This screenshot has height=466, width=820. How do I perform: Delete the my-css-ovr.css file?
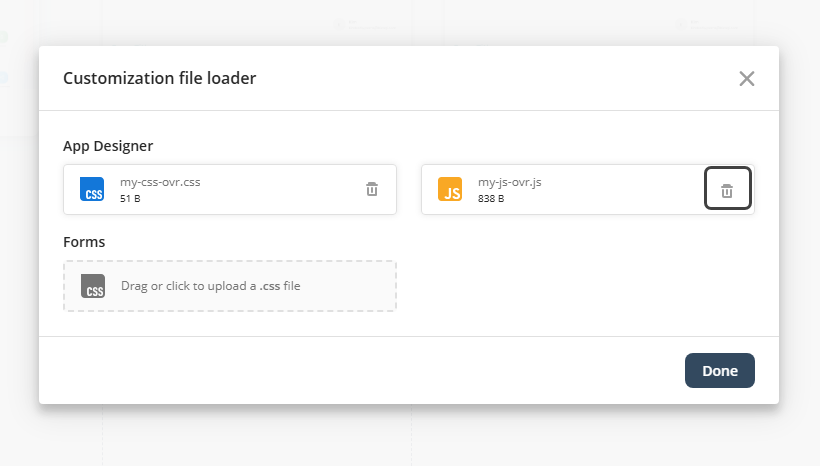coord(372,189)
